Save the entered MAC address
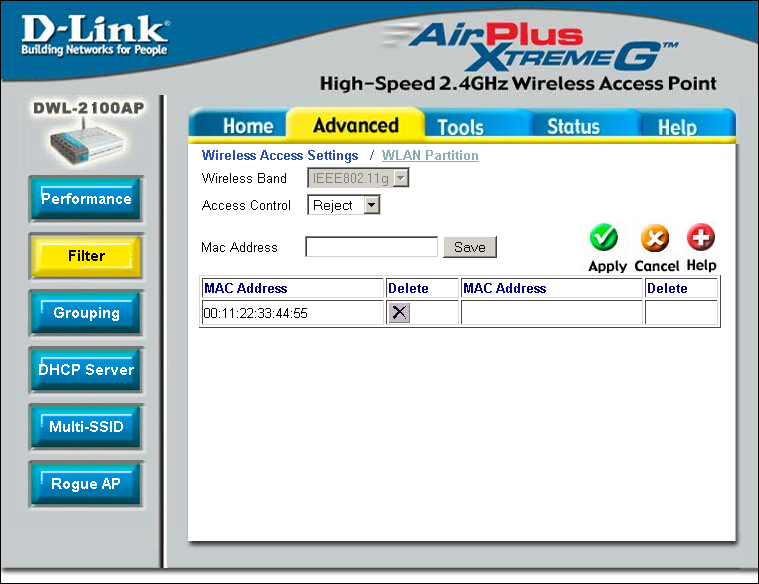The image size is (759, 584). click(470, 247)
